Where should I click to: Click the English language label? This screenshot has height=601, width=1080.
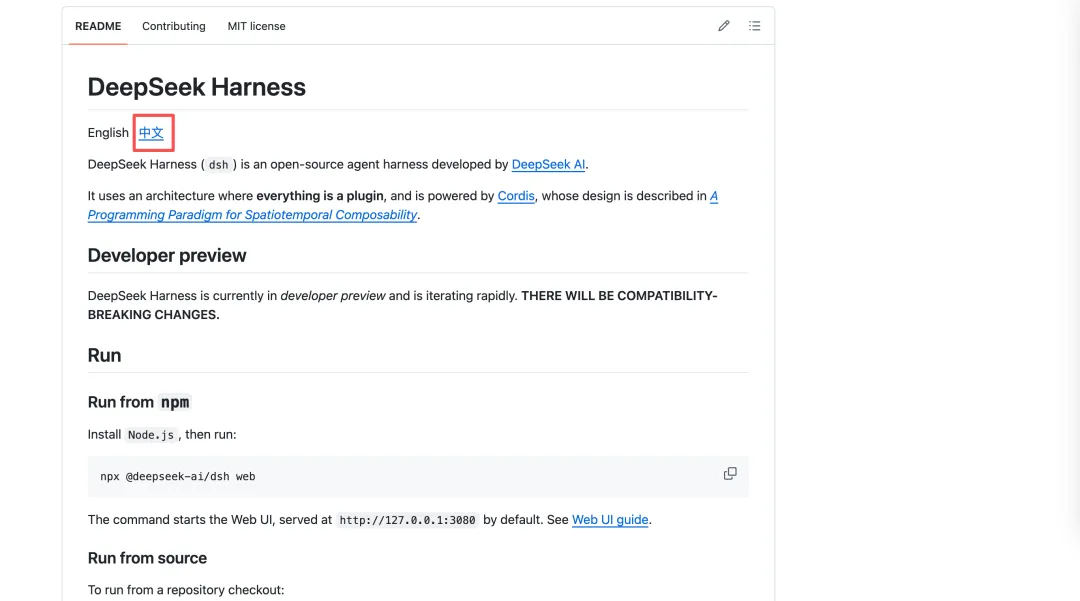(108, 133)
